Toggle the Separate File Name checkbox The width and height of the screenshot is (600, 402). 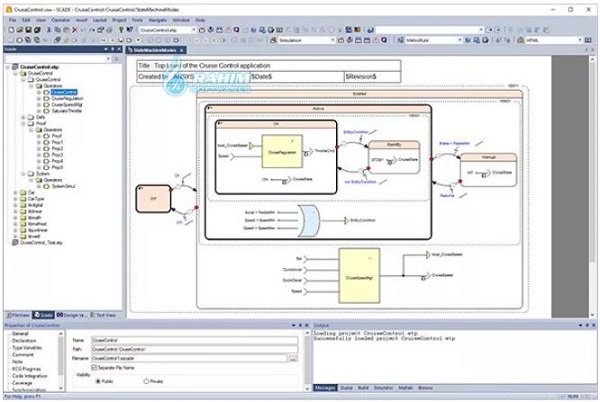[94, 368]
